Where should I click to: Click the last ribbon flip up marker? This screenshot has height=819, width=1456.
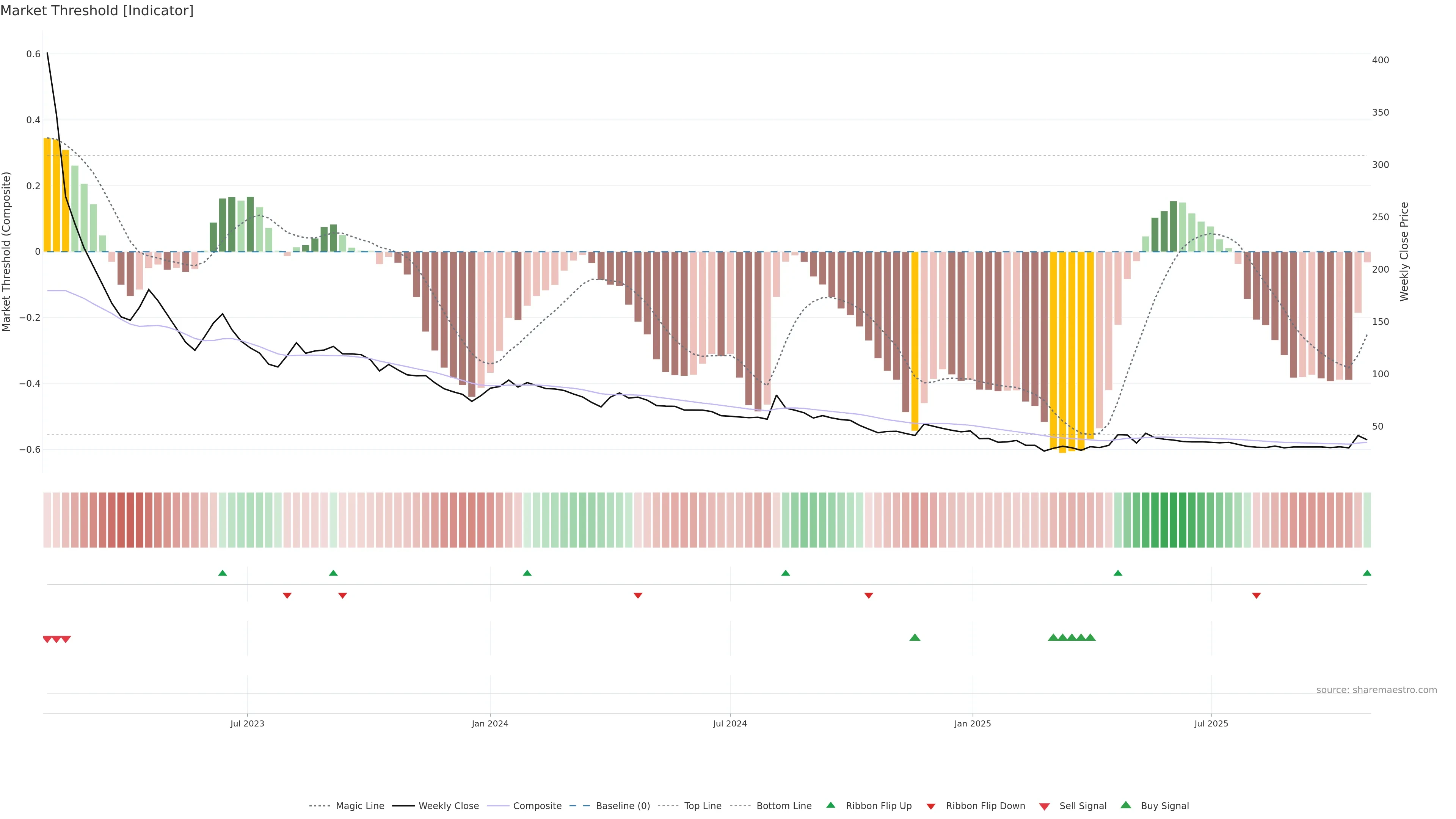(1367, 573)
